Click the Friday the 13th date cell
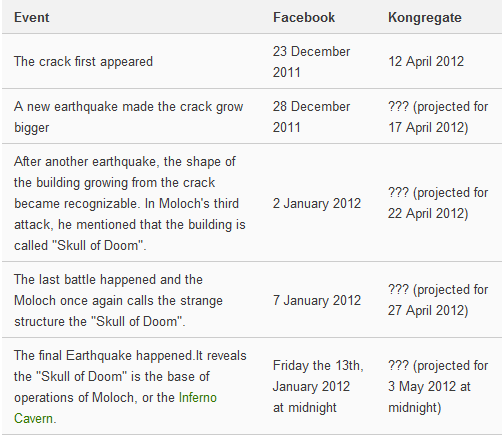503x435 pixels. (x=318, y=386)
